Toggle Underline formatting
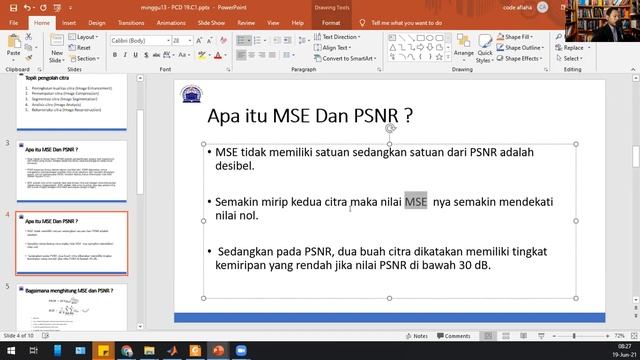 pyautogui.click(x=136, y=55)
